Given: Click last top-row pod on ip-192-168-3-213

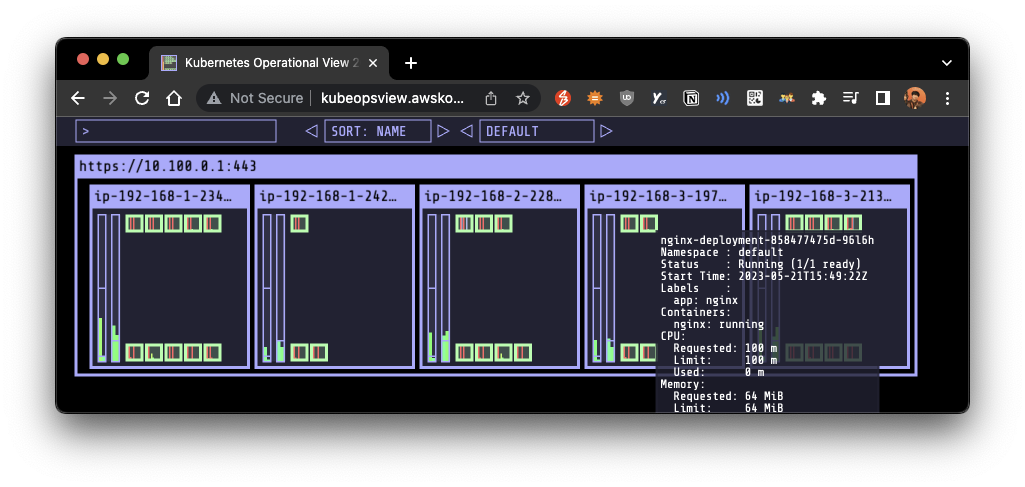Looking at the screenshot, I should 852,224.
